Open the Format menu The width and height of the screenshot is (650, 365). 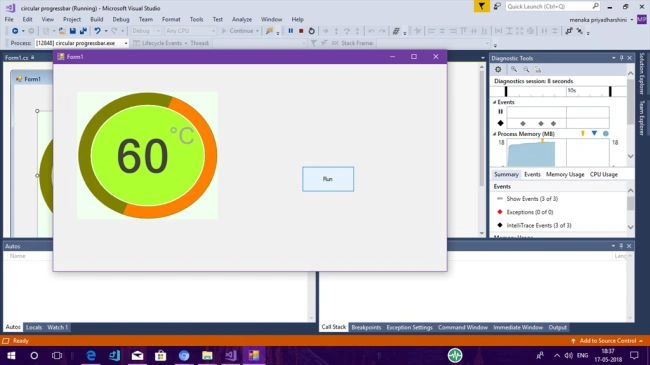pyautogui.click(x=171, y=19)
